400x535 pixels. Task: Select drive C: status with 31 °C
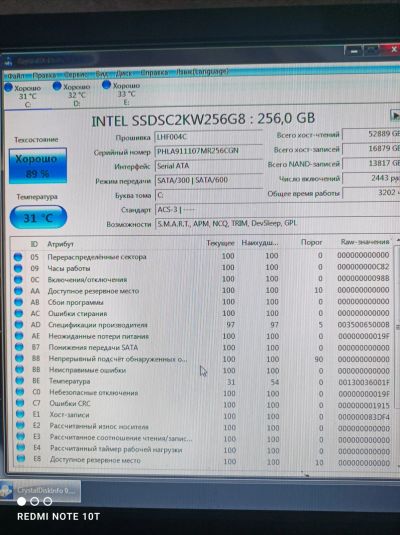pyautogui.click(x=23, y=96)
